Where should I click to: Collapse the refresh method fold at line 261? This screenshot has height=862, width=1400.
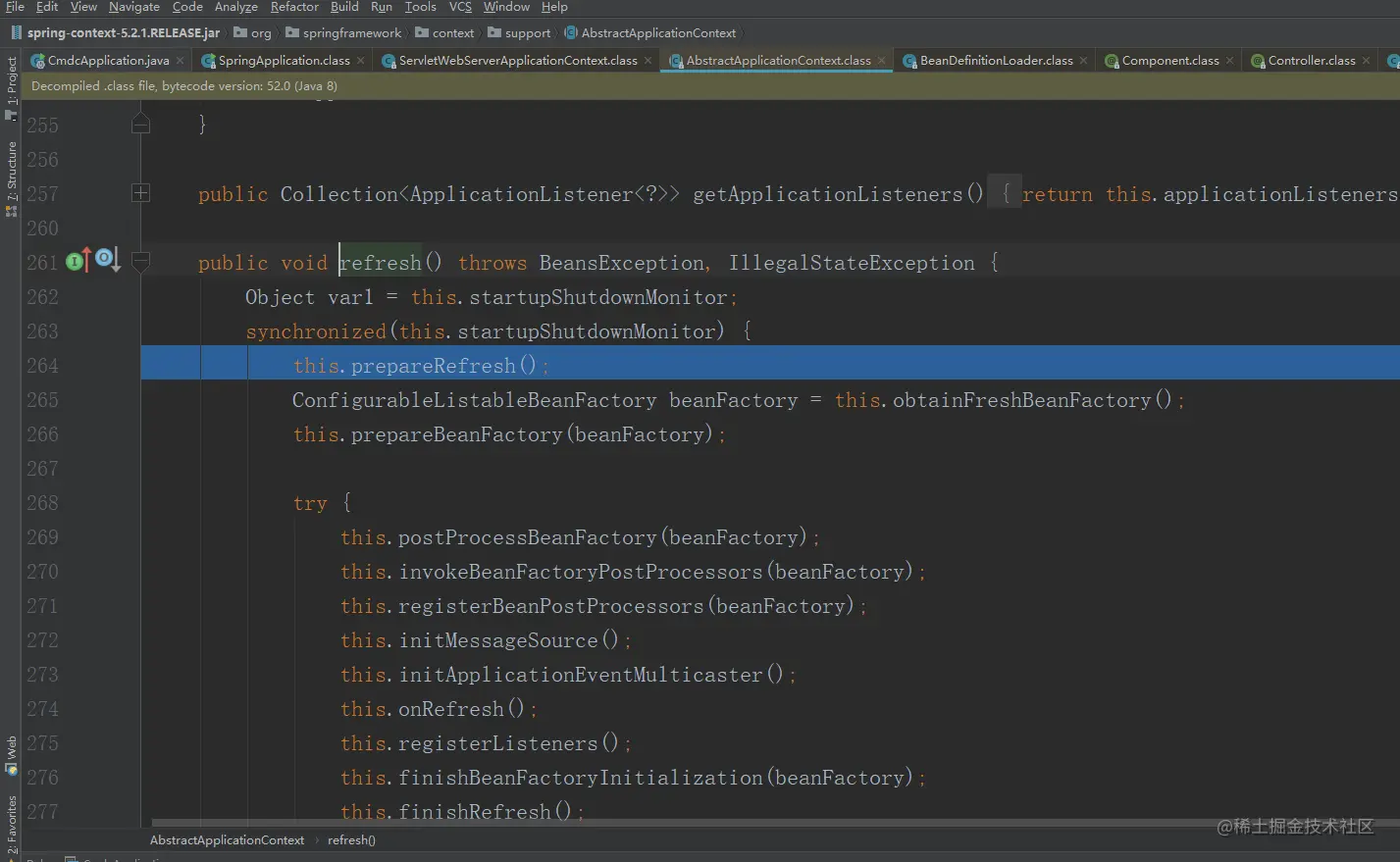point(140,262)
